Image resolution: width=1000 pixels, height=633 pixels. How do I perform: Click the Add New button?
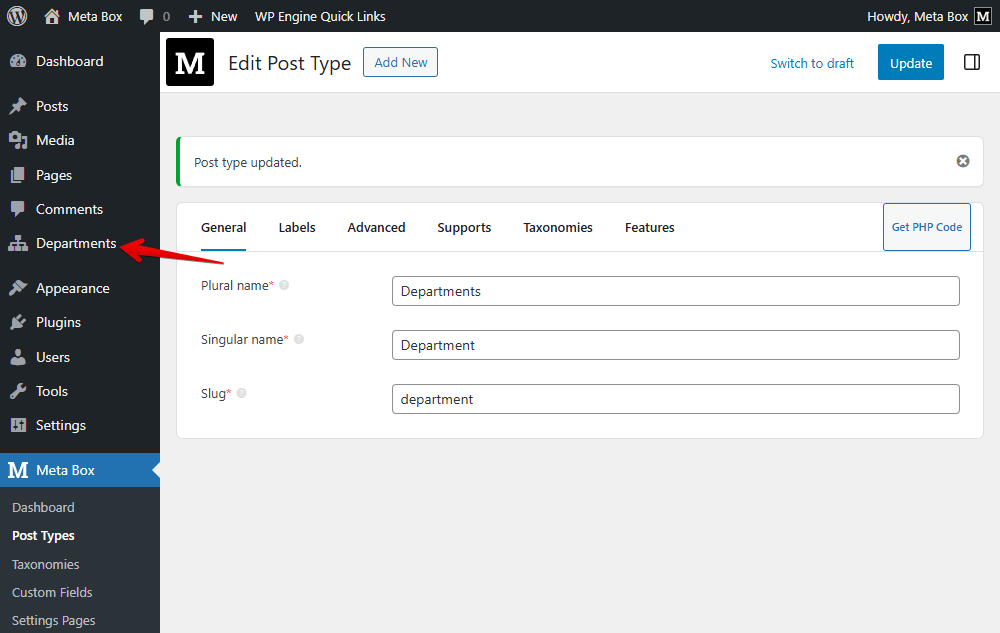click(400, 62)
